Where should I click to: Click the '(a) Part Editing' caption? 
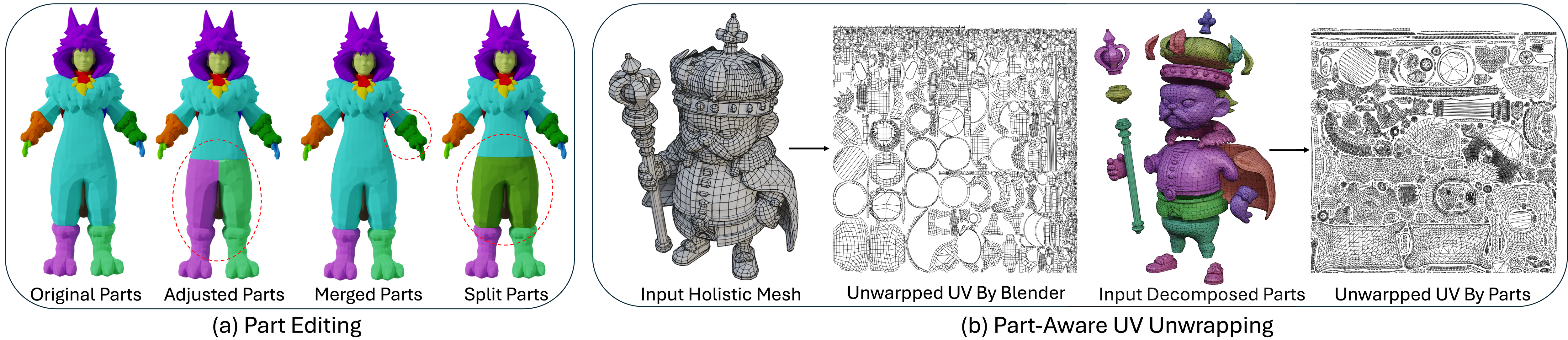pyautogui.click(x=287, y=325)
